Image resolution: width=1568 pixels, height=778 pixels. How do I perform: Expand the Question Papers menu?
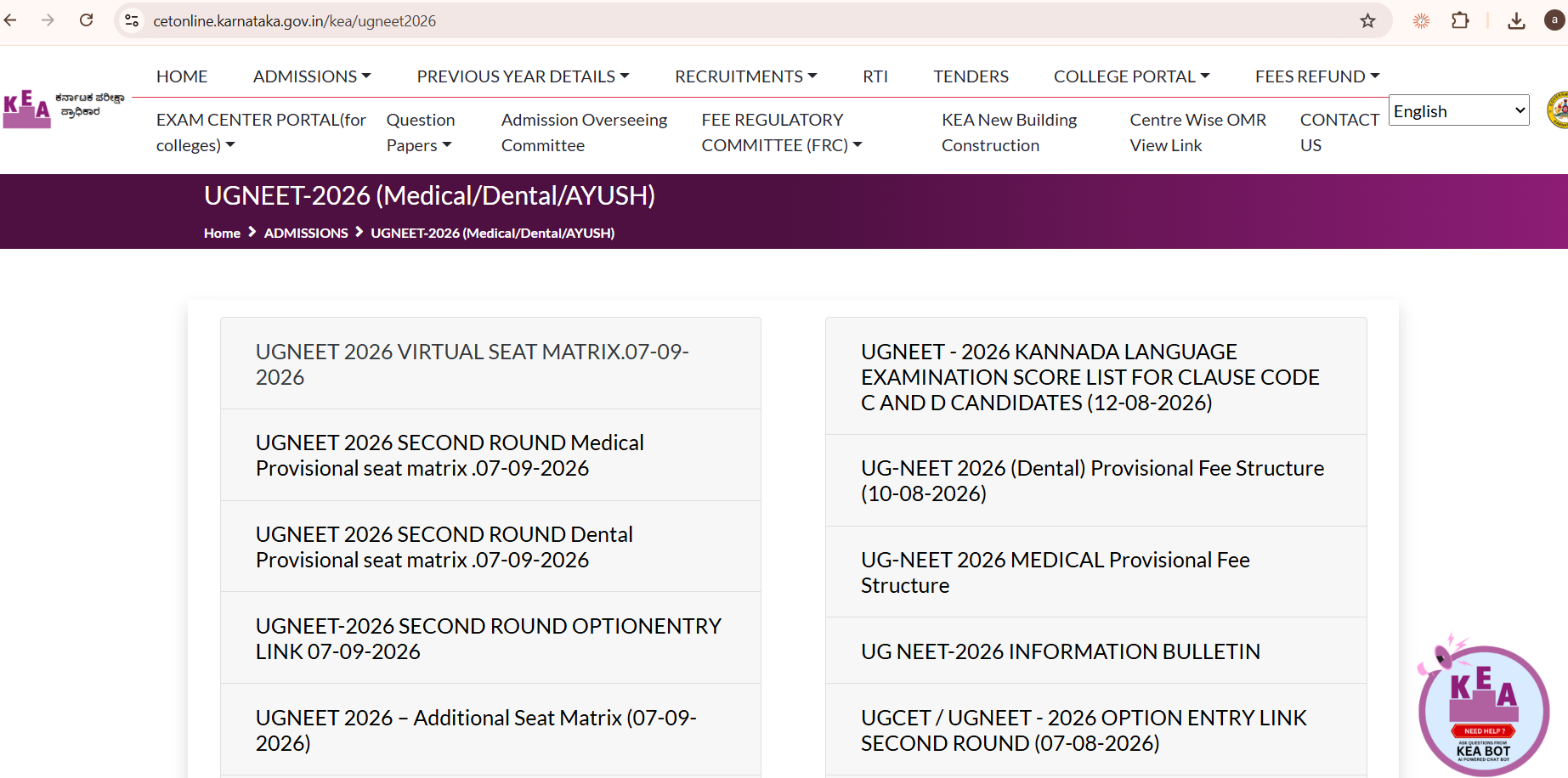click(x=421, y=132)
